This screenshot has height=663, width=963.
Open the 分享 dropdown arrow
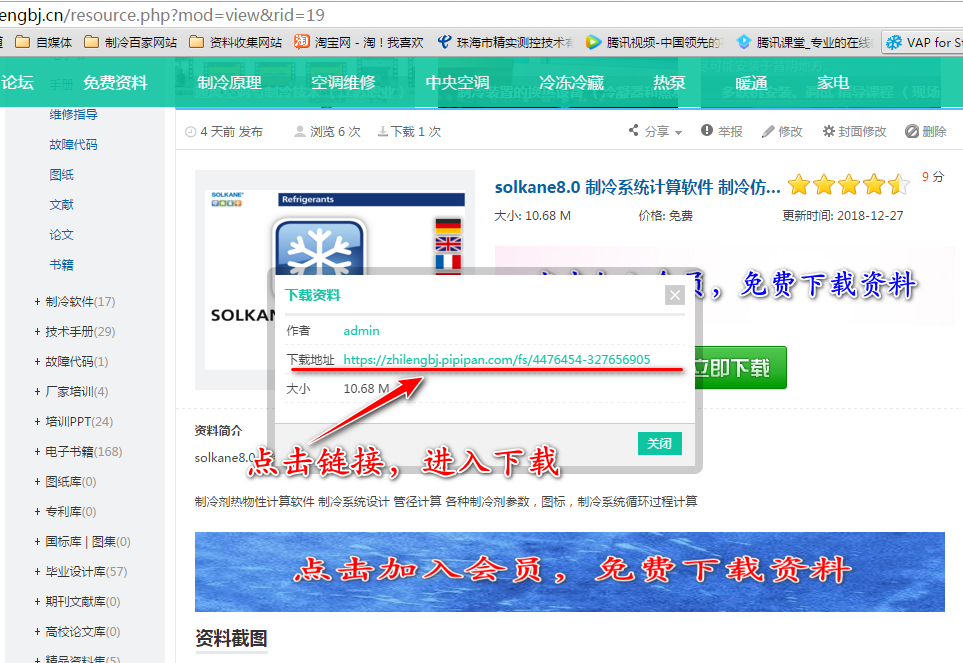pyautogui.click(x=678, y=133)
